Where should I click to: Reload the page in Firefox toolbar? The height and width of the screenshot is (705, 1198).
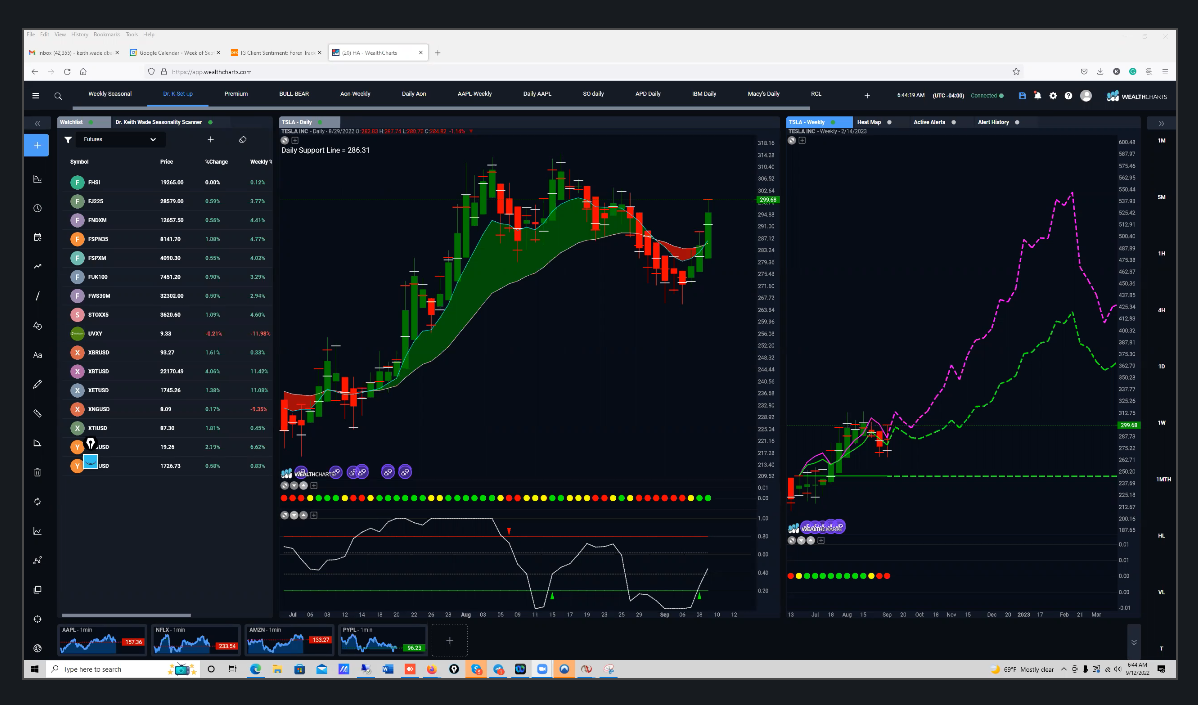[x=67, y=72]
